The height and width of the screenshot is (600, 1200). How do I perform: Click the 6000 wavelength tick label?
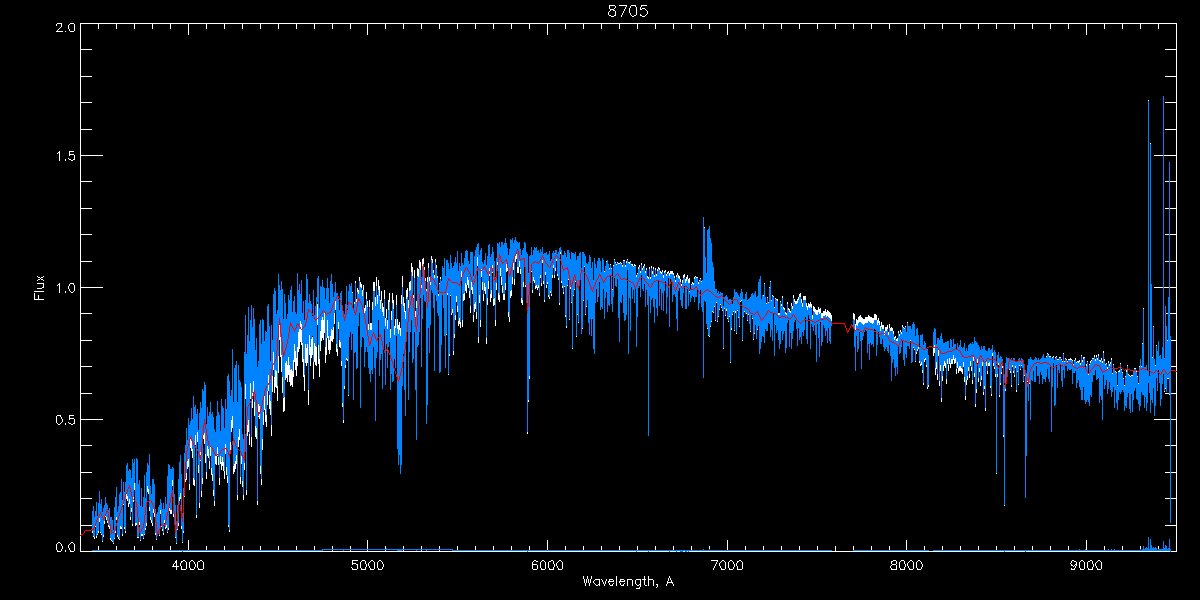point(547,564)
